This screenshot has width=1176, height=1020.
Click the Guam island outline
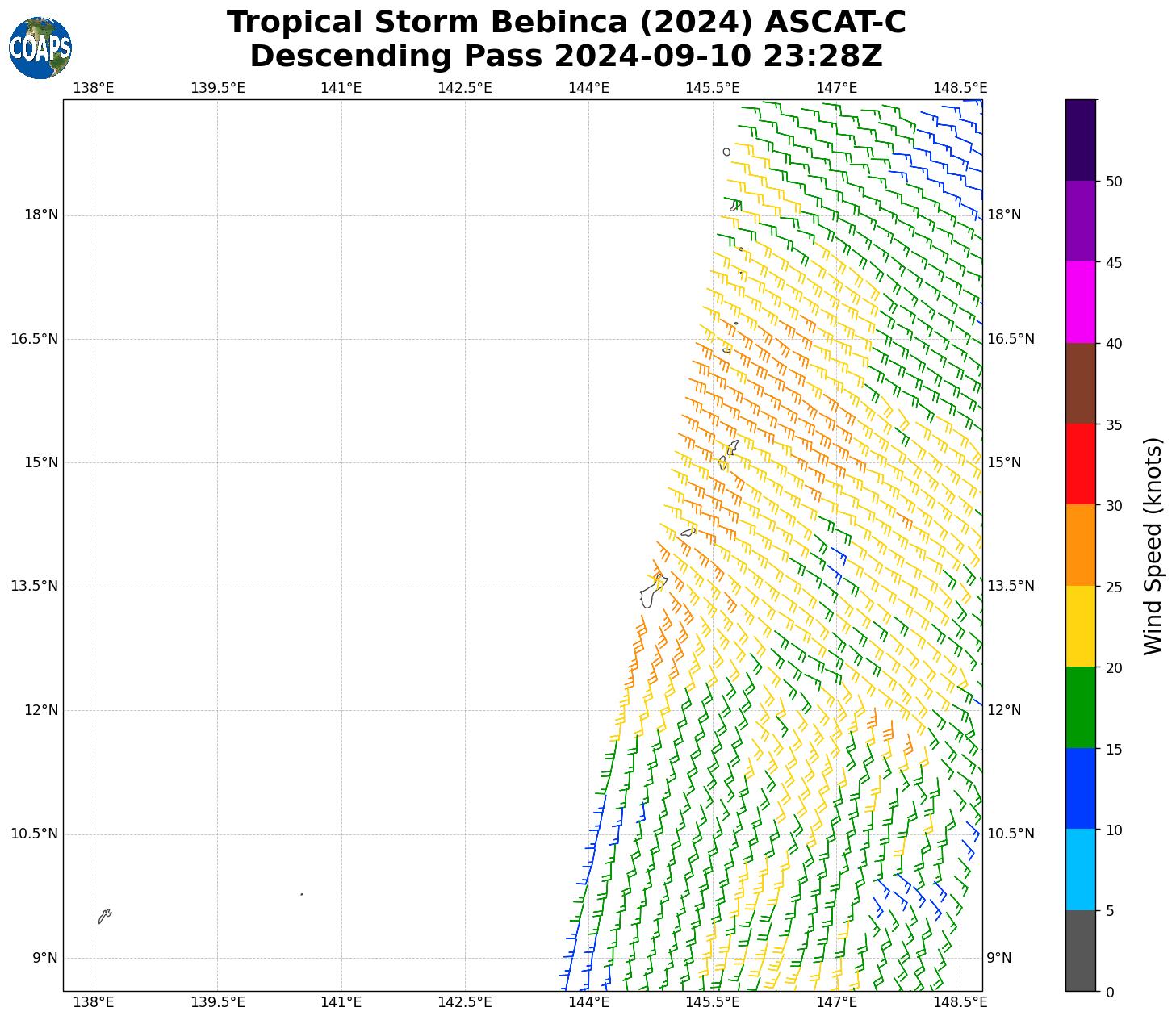(650, 594)
